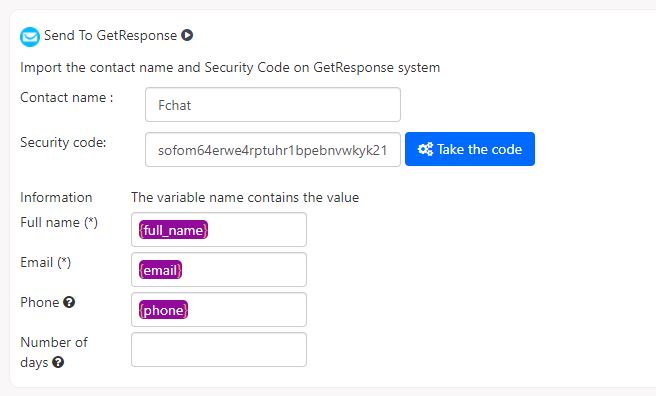Click empty space in the Phone field

[247, 309]
